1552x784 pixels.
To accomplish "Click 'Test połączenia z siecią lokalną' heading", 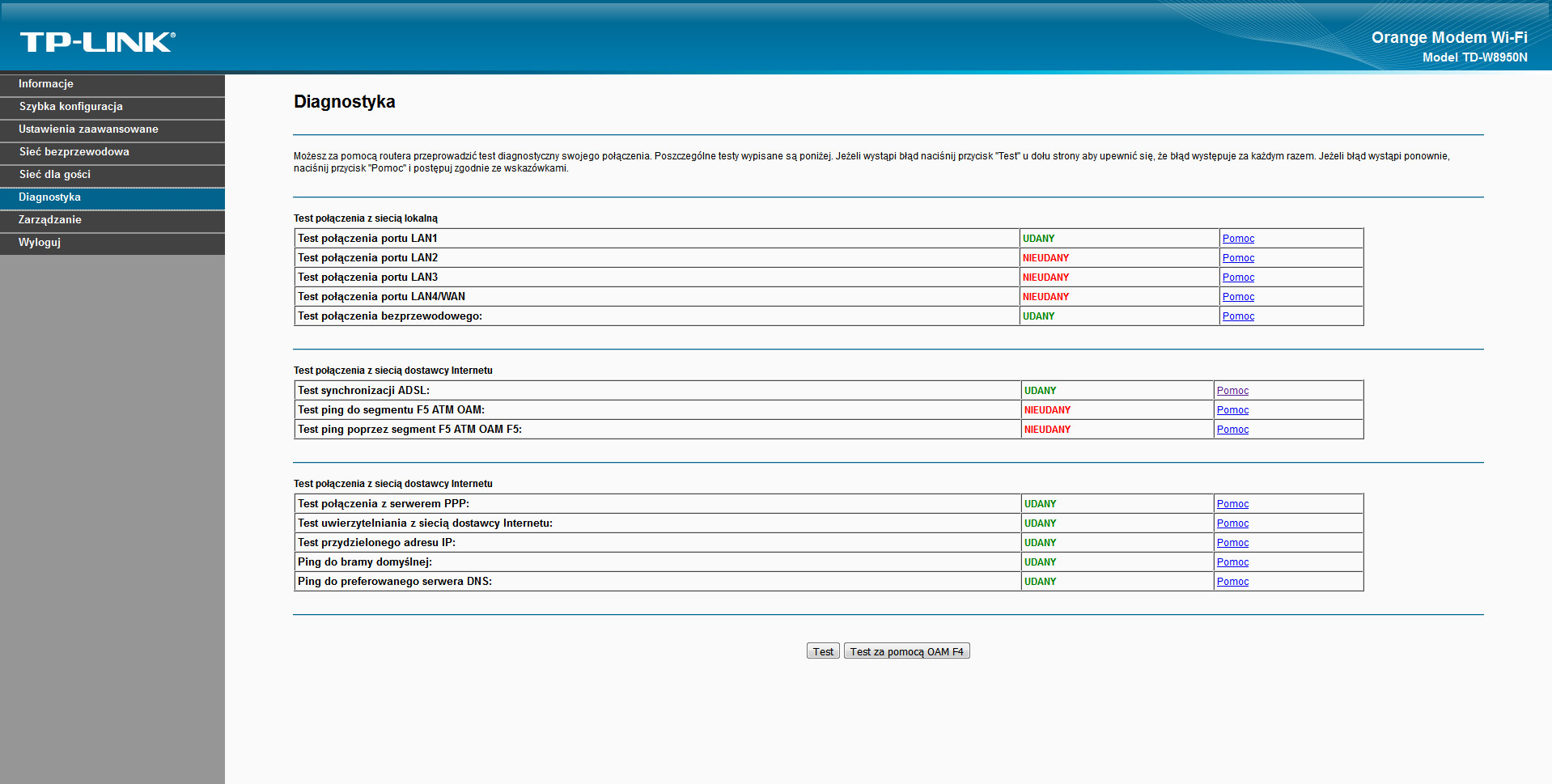I will click(x=366, y=218).
